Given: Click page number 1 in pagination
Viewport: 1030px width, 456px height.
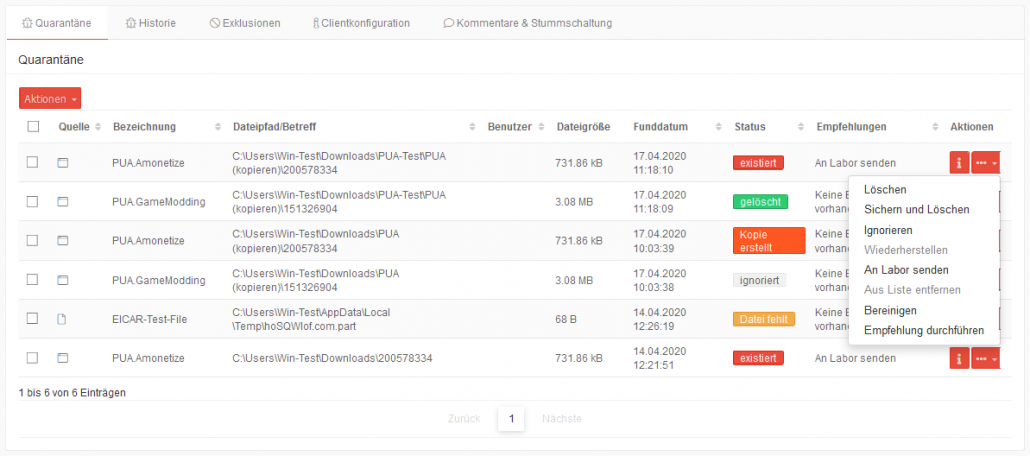Looking at the screenshot, I should coord(511,418).
